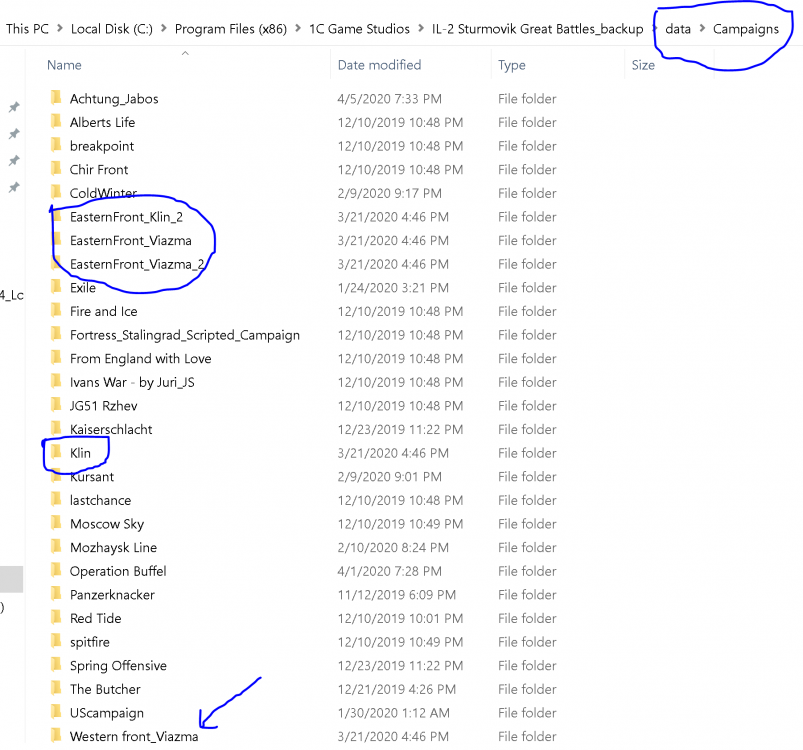Click File folder type in Klin row
The image size is (803, 750).
[527, 453]
